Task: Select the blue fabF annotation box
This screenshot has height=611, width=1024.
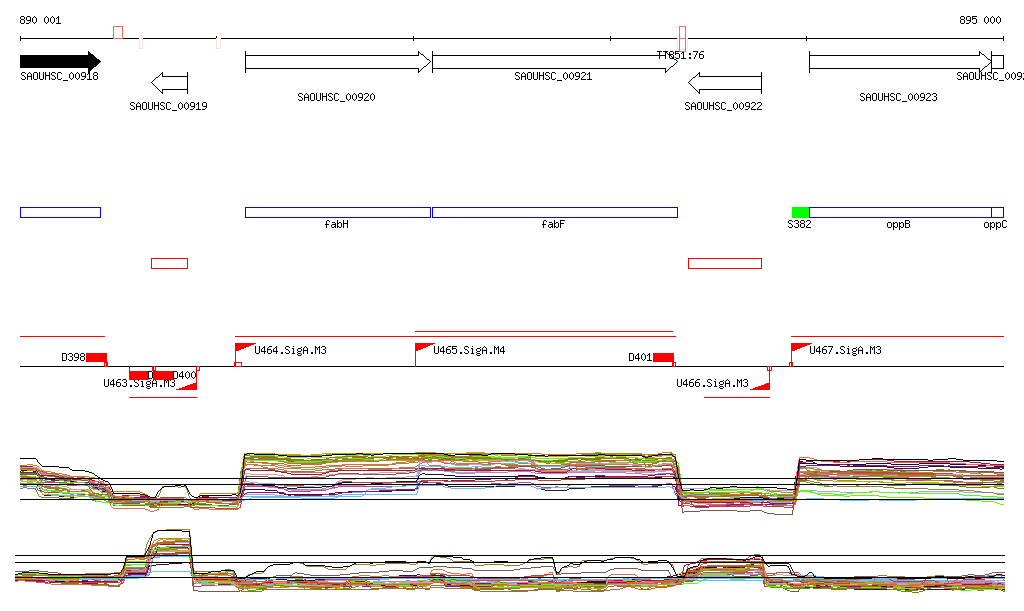Action: click(x=555, y=212)
